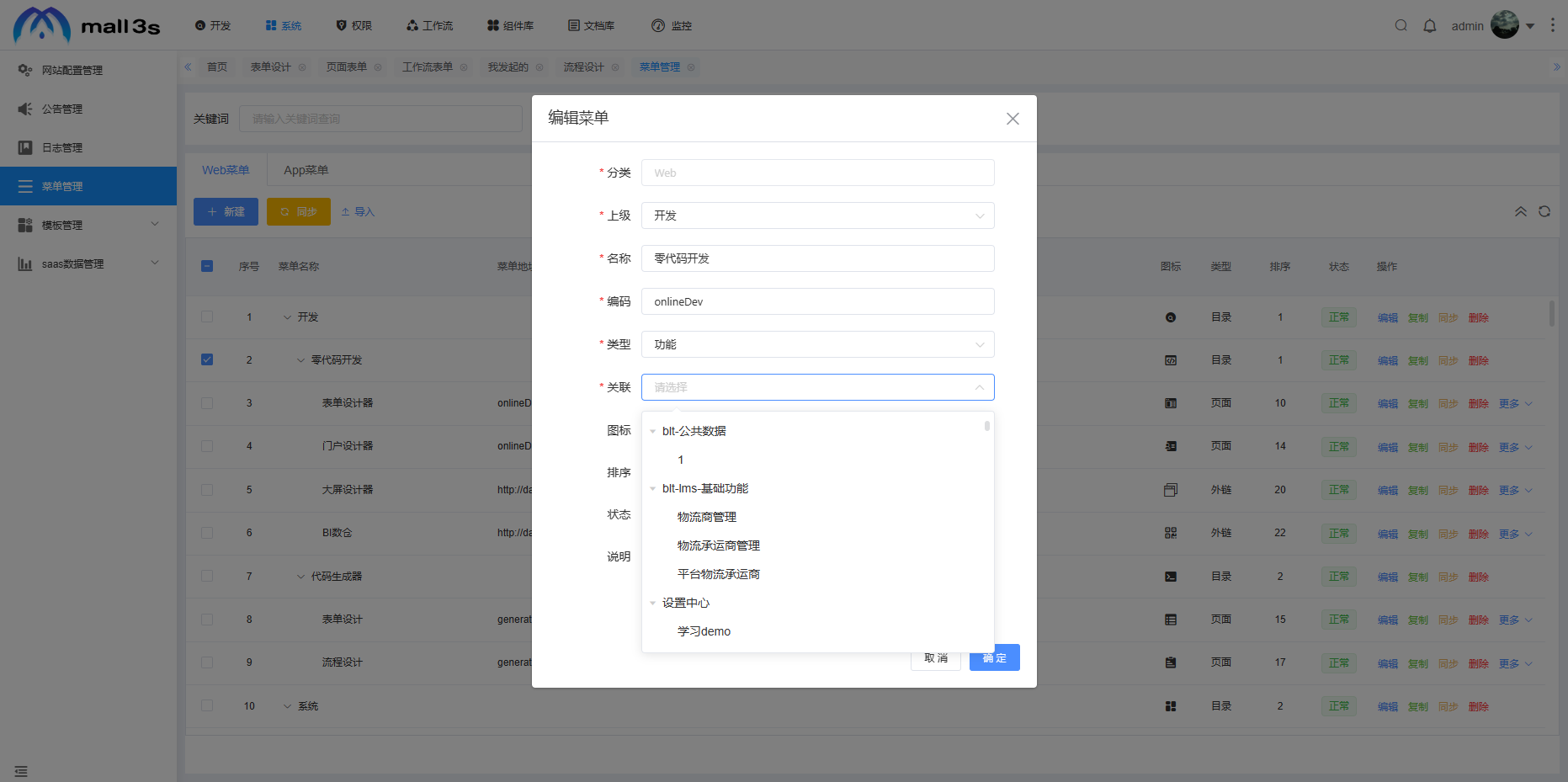
Task: Expand 模板管理 sidebar submenu
Action: 88,225
